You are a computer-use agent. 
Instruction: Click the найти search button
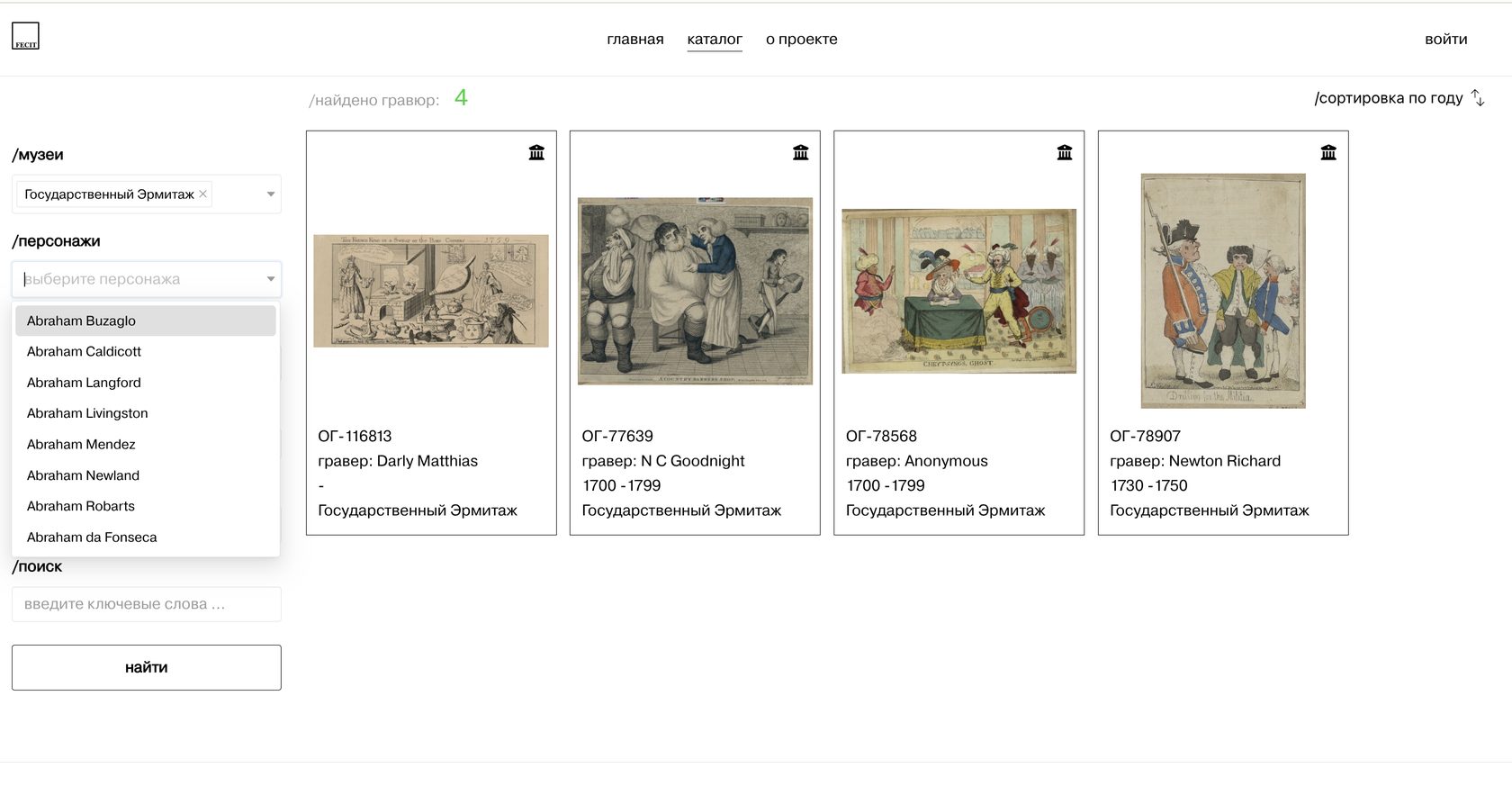pos(147,667)
